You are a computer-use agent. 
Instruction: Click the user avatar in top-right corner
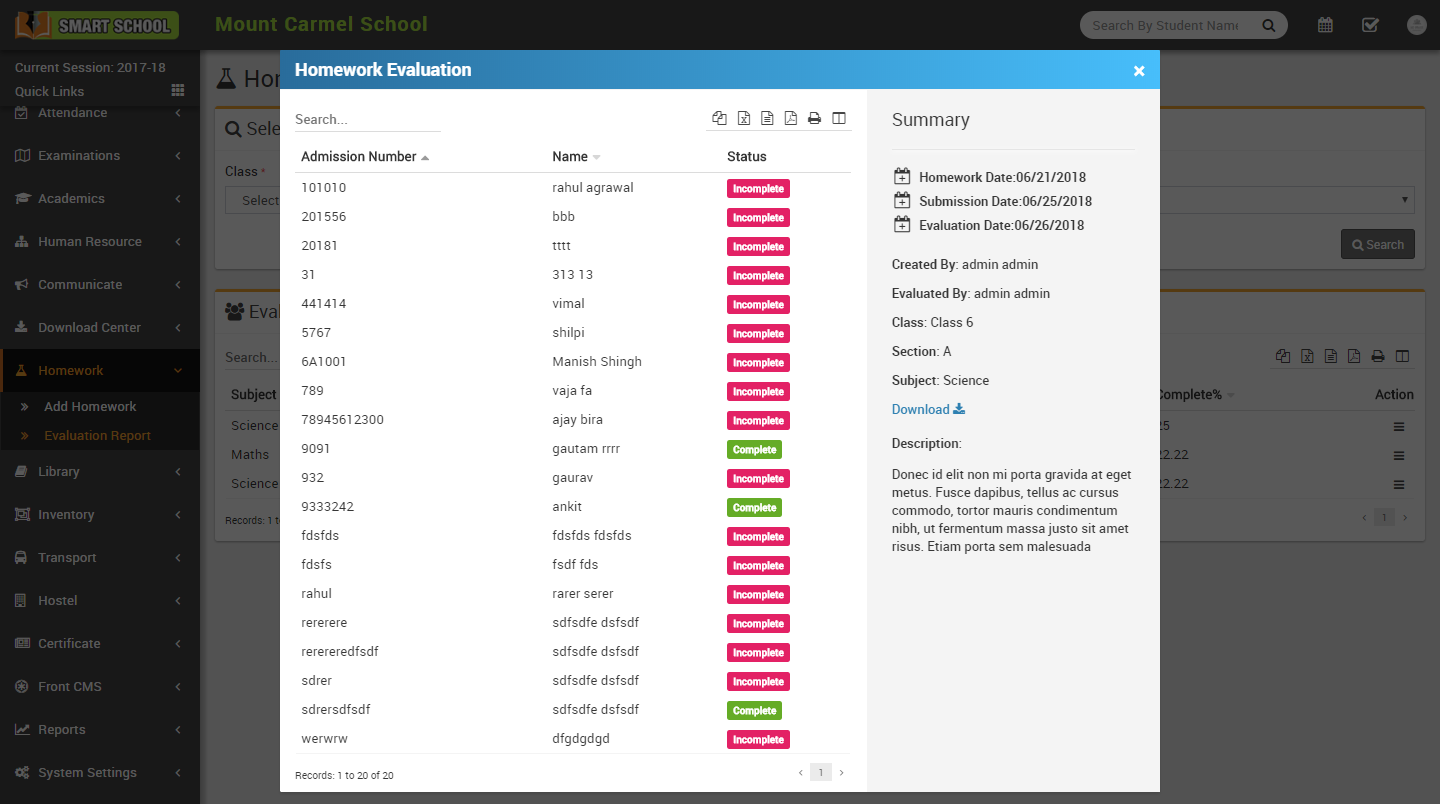click(x=1416, y=25)
